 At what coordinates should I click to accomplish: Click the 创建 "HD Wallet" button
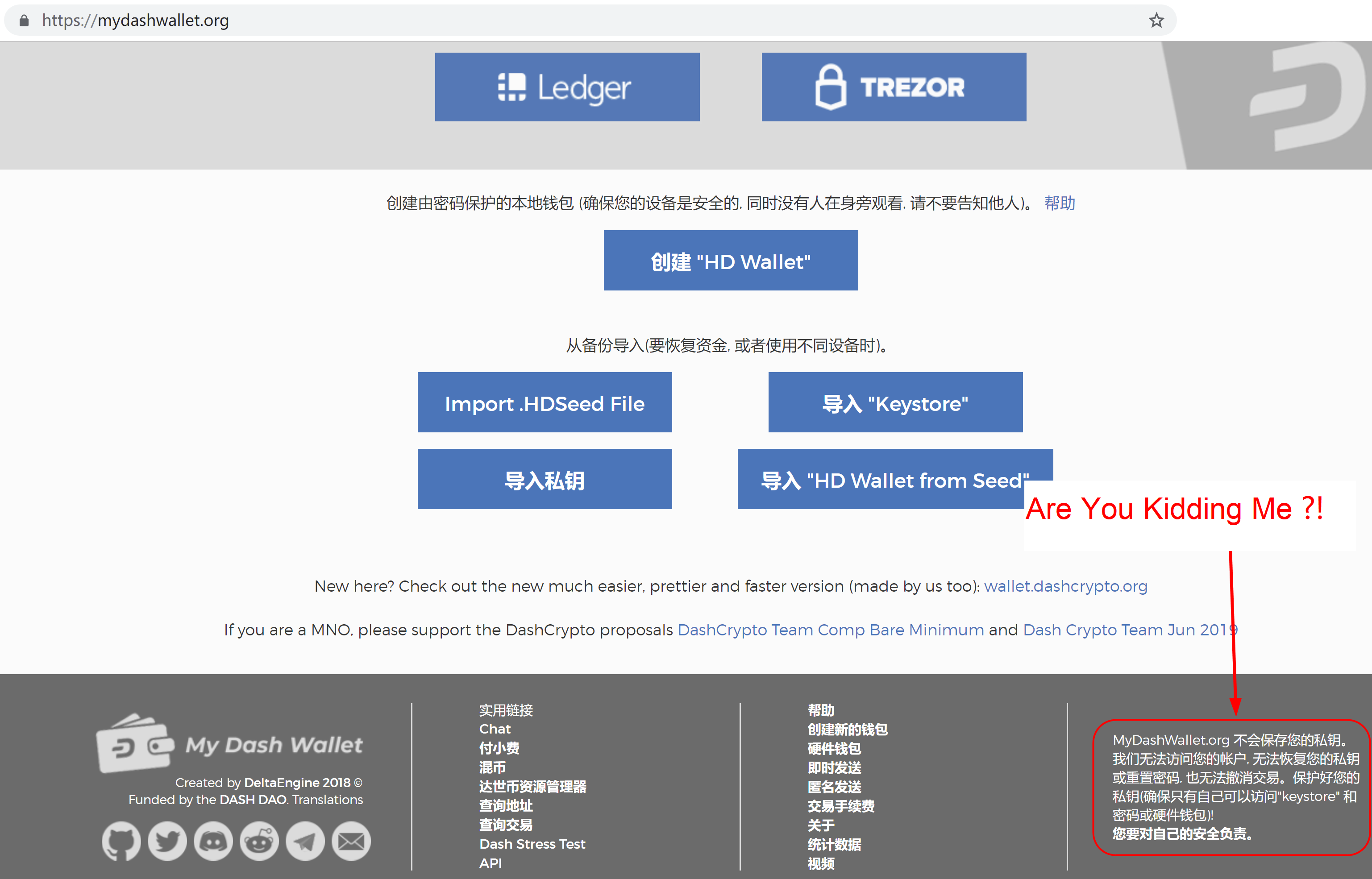[731, 260]
